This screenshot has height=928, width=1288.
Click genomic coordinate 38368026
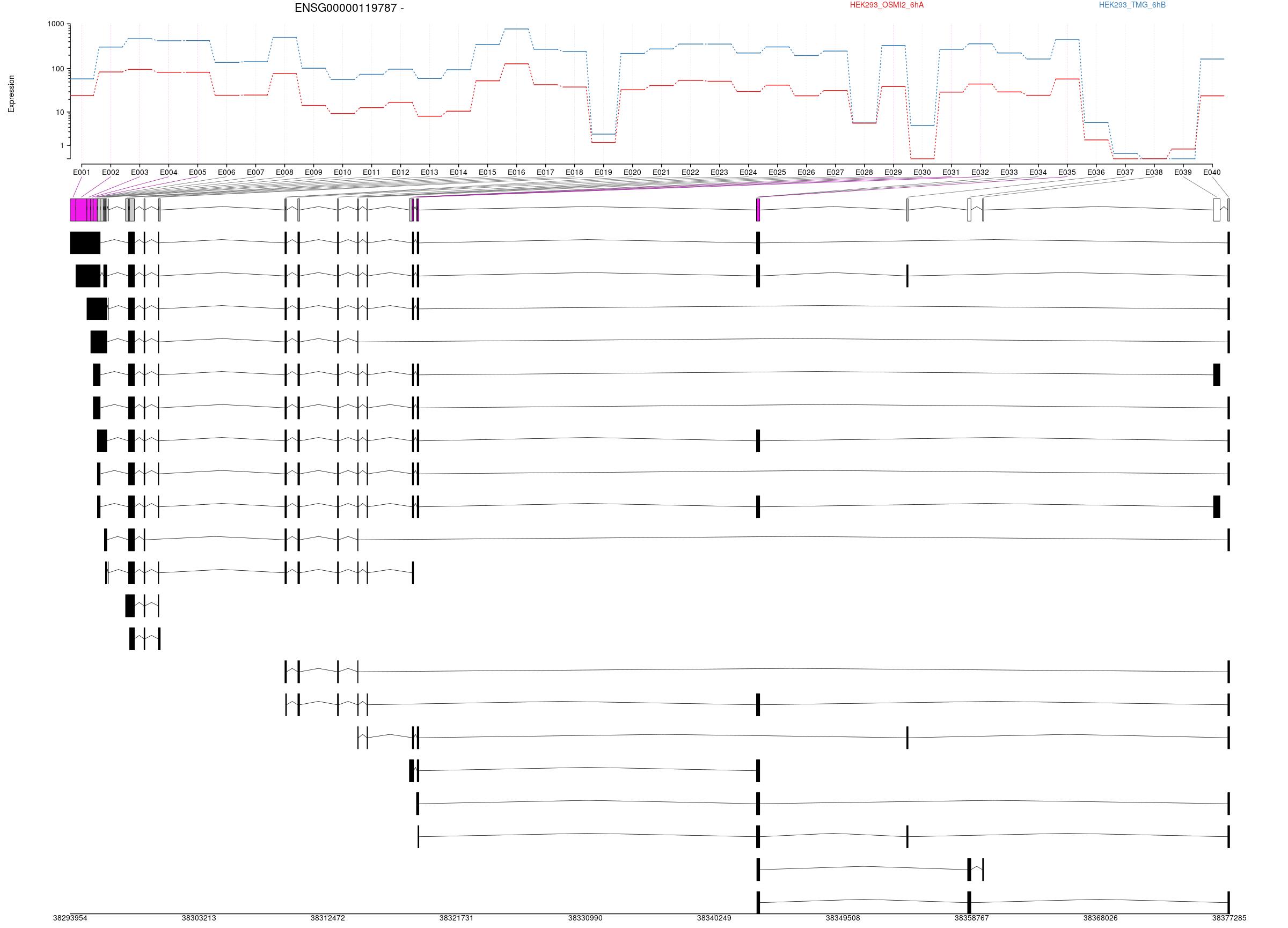pos(1101,918)
